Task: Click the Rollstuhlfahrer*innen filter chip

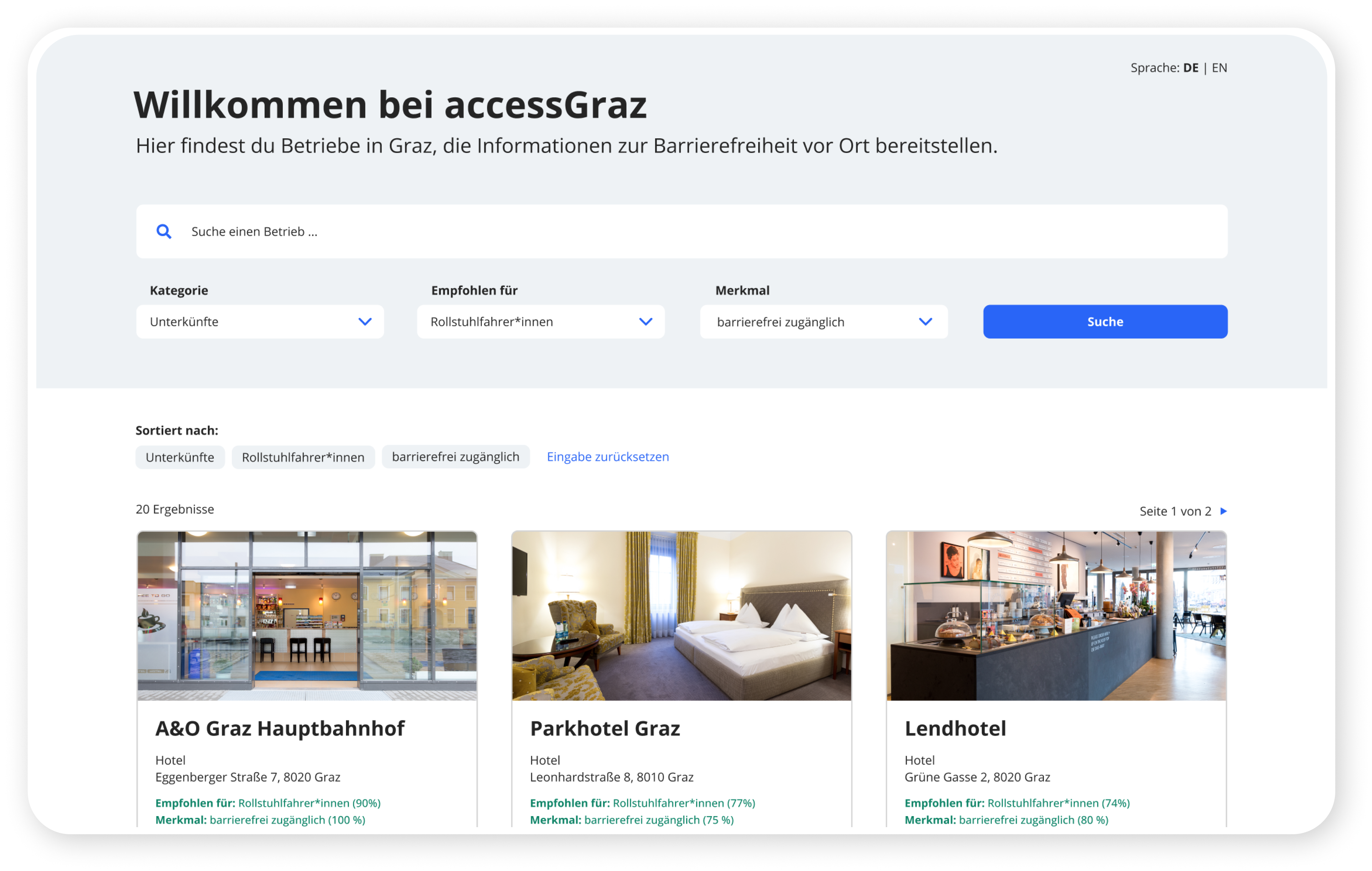Action: click(303, 457)
